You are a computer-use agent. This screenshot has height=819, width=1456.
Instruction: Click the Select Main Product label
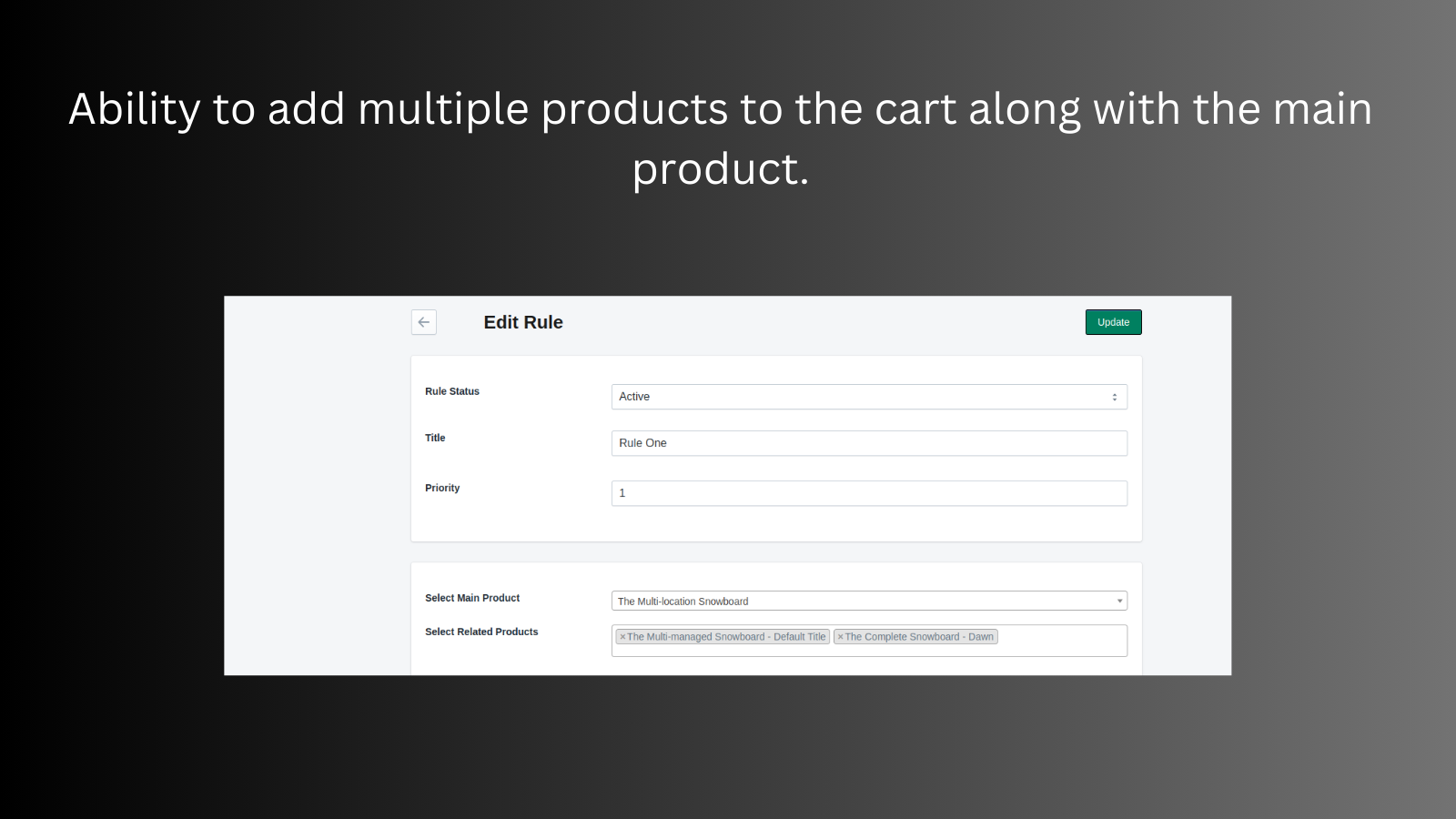472,598
